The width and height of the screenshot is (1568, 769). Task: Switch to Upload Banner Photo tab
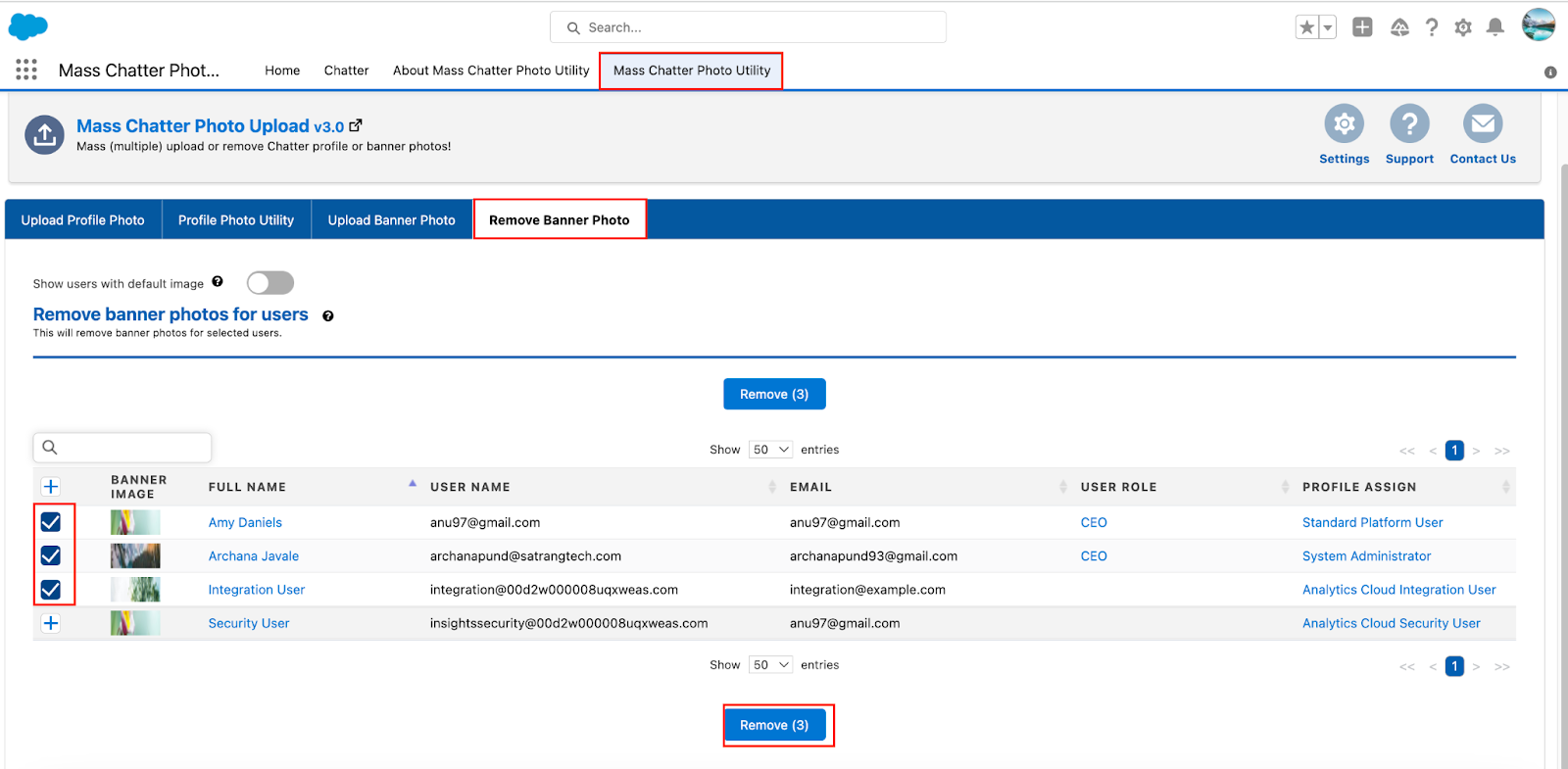(x=392, y=220)
